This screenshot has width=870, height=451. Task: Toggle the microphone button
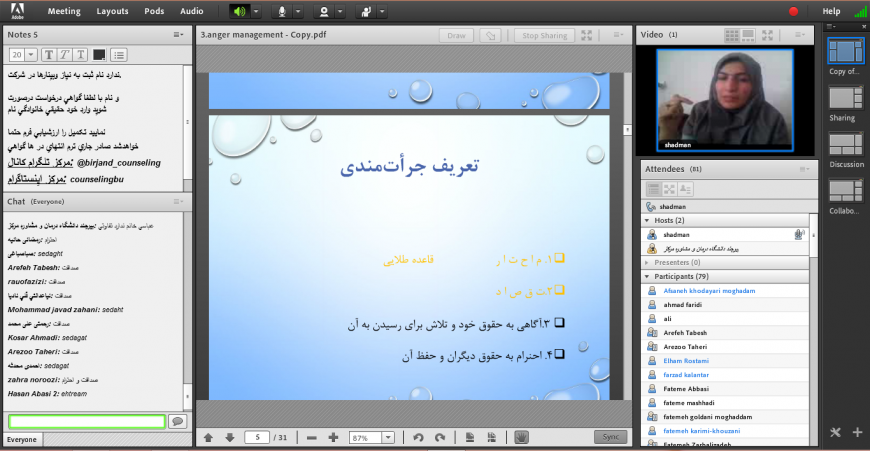[x=282, y=11]
